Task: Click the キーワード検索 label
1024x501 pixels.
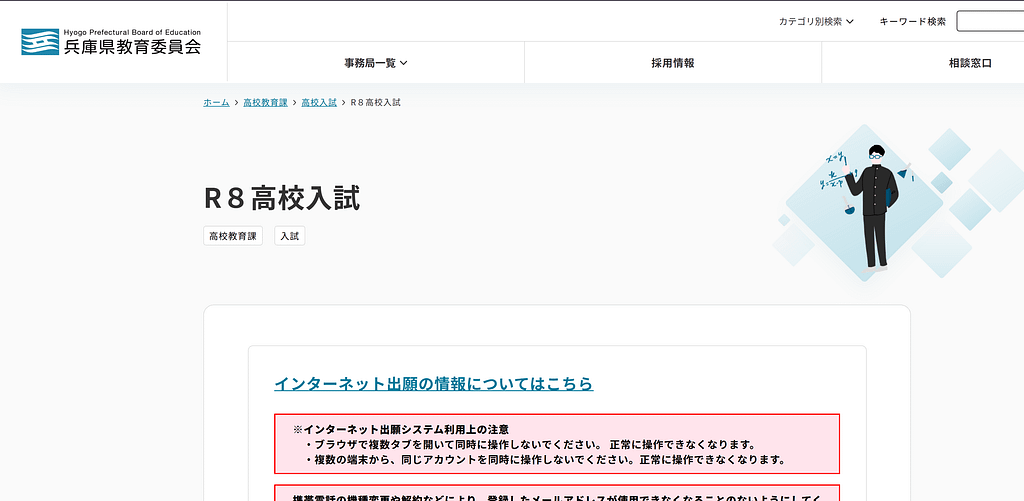Action: 912,21
